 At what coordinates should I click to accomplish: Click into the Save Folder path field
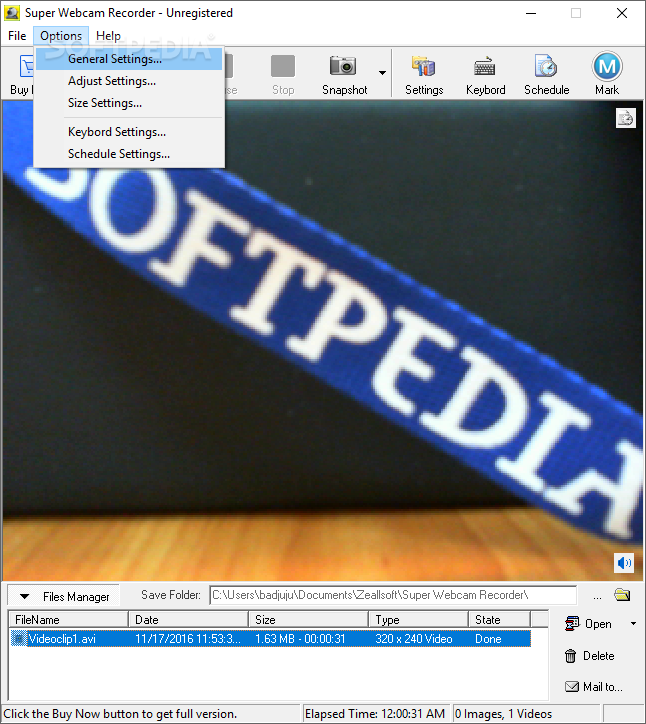(393, 595)
